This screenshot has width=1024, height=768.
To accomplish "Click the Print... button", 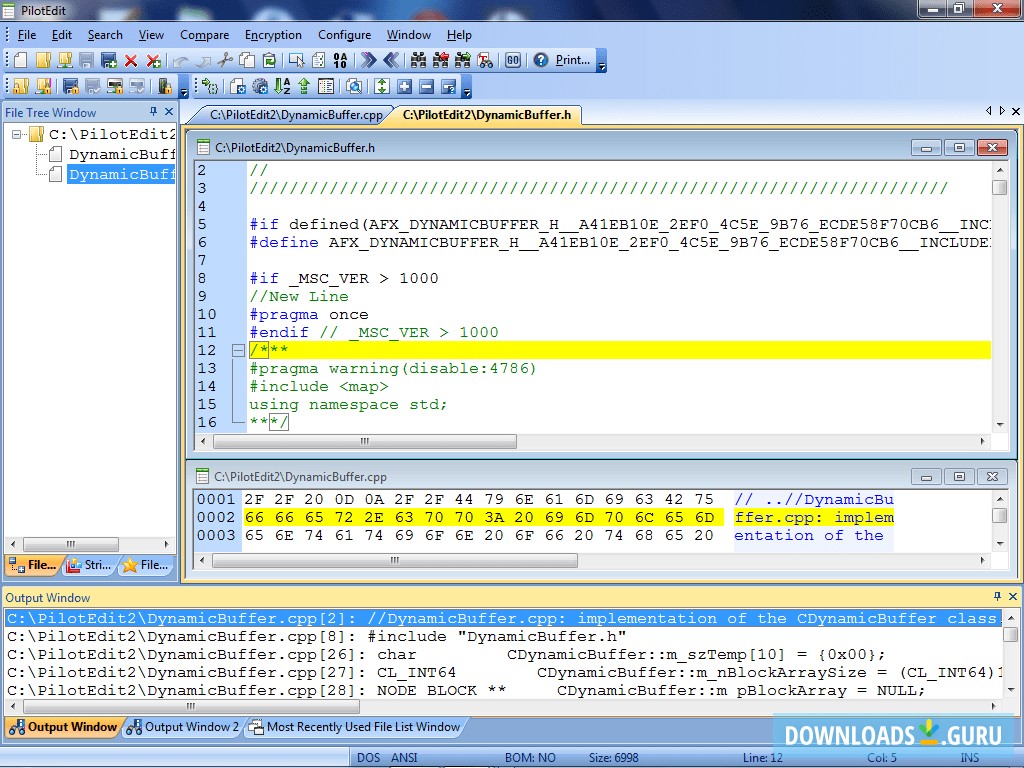I will click(x=572, y=60).
